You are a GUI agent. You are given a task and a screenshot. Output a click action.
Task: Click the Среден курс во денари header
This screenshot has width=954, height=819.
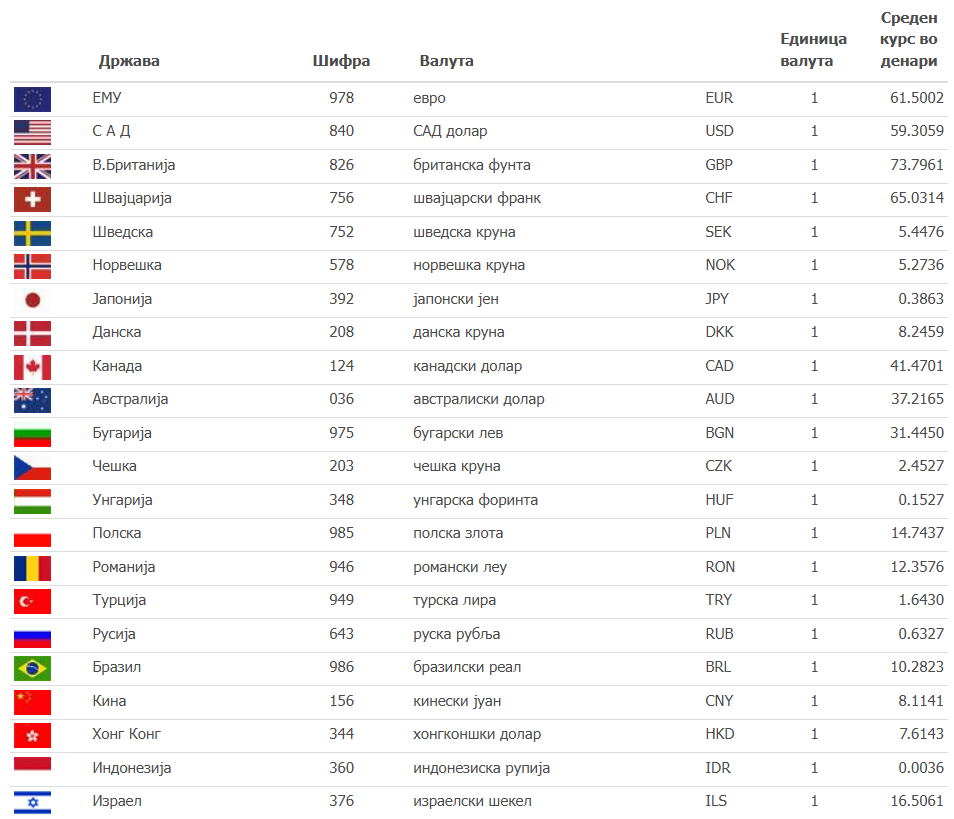coord(909,40)
